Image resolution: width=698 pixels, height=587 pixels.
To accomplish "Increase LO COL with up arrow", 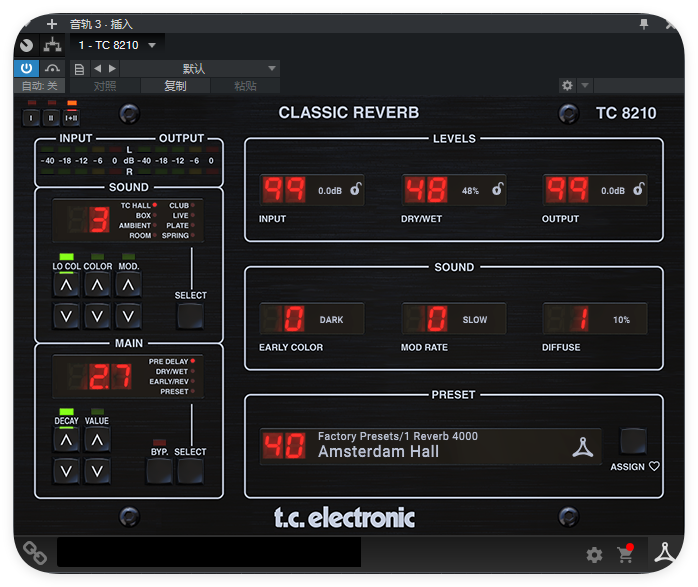I will pyautogui.click(x=66, y=285).
